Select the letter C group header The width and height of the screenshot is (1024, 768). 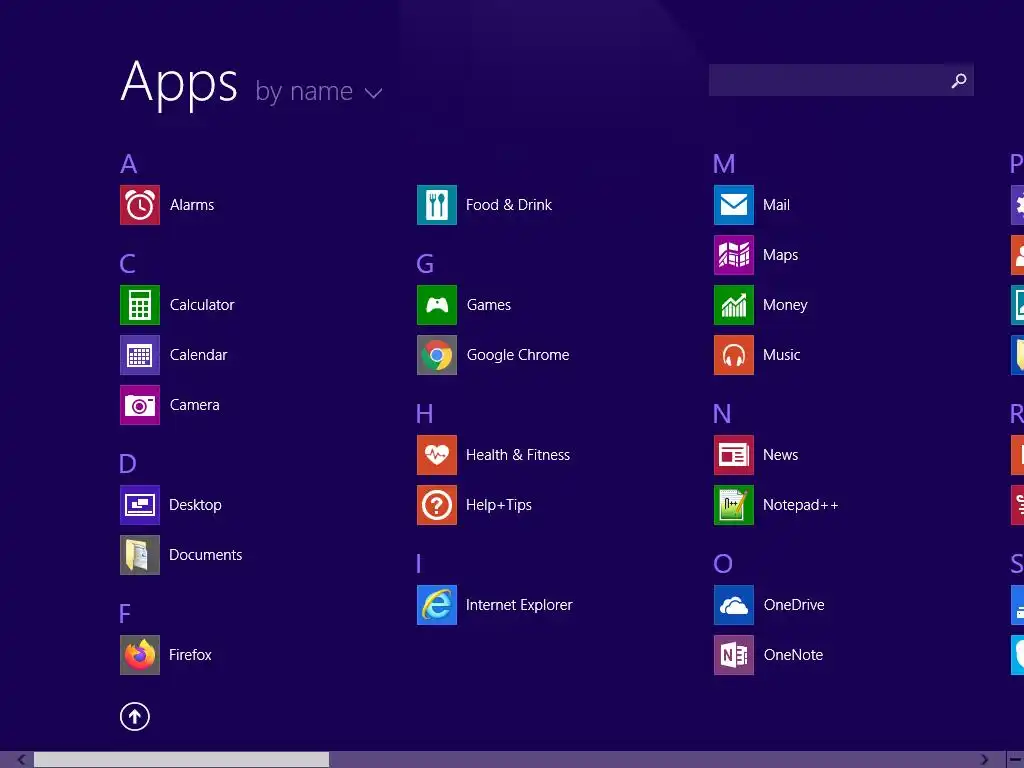click(127, 264)
